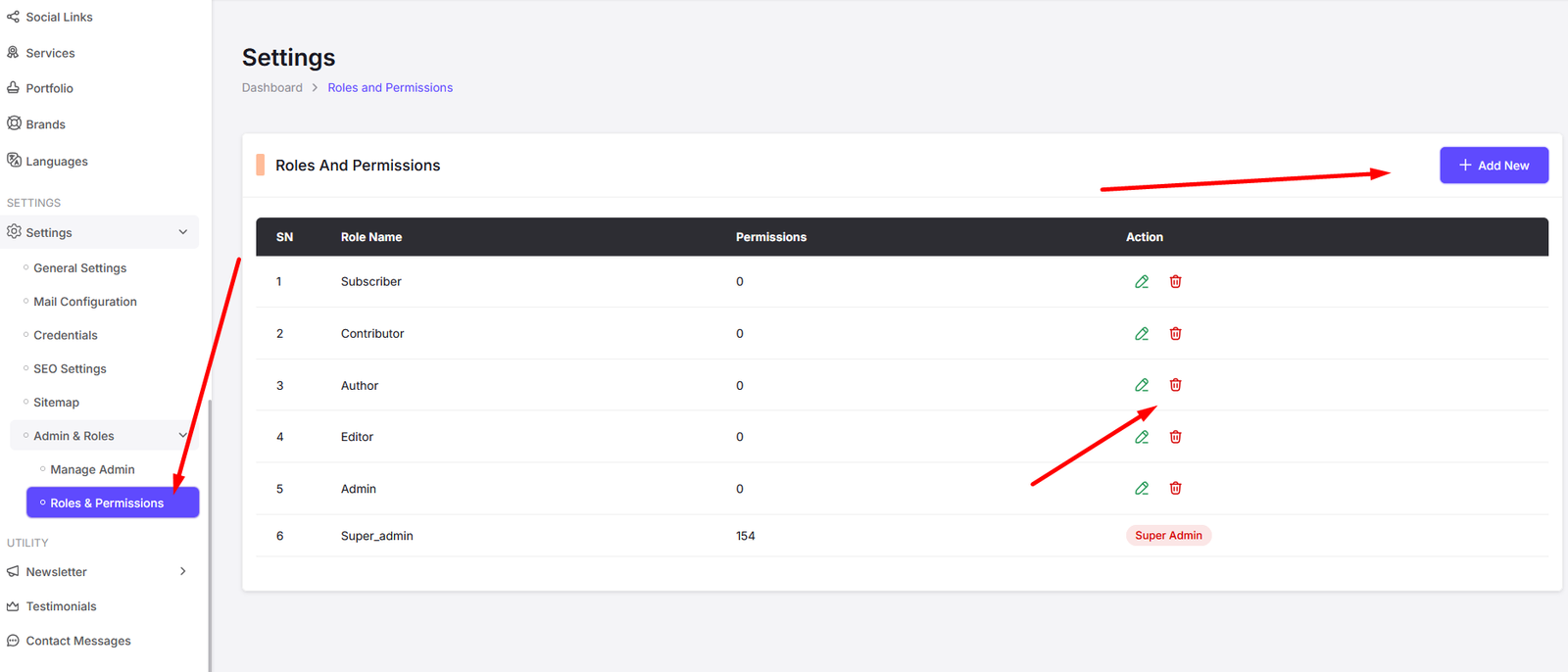This screenshot has width=1568, height=672.
Task: Delete the Editor role
Action: [1175, 437]
